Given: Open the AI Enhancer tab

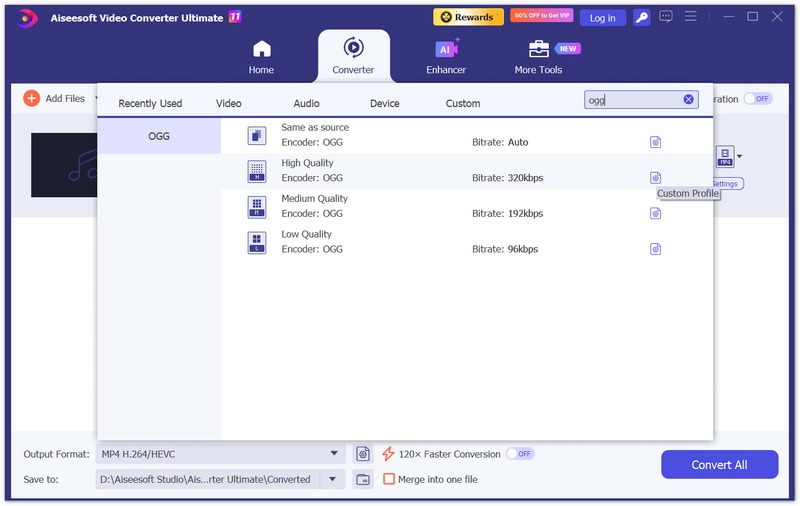Looking at the screenshot, I should click(446, 57).
